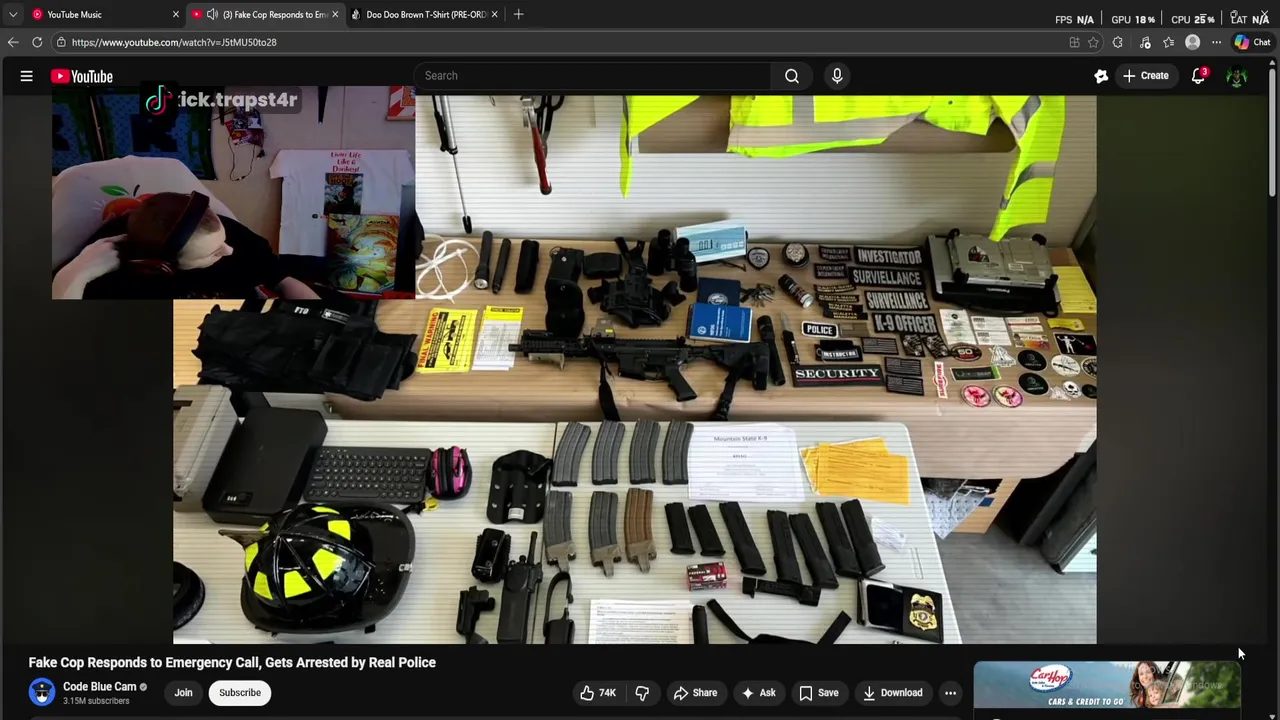Download the video
The image size is (1280, 720).
tap(892, 692)
